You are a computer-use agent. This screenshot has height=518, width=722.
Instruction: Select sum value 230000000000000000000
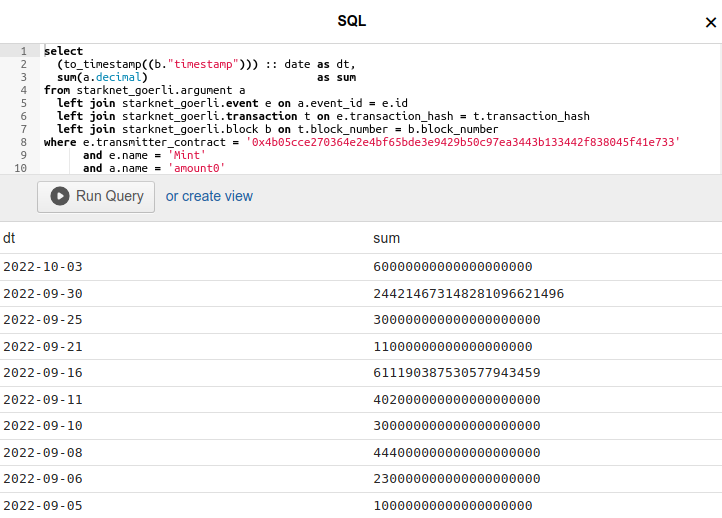[x=456, y=478]
